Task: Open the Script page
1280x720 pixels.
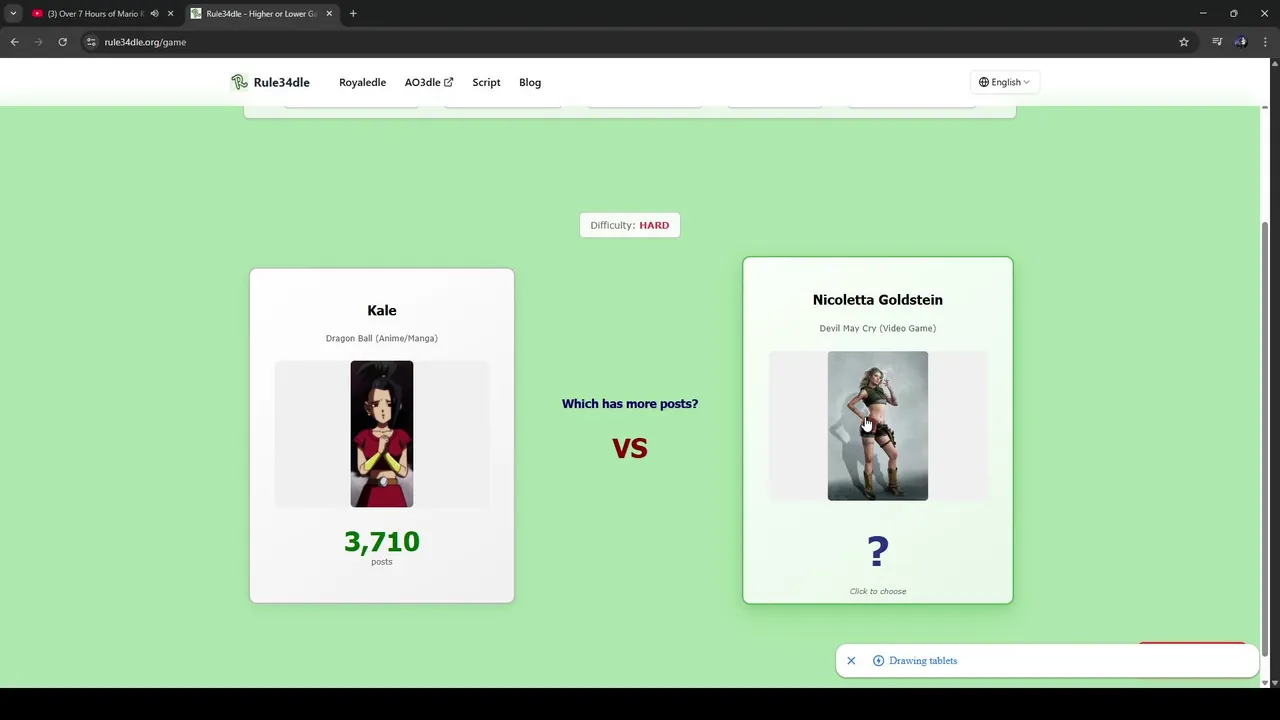Action: tap(486, 82)
